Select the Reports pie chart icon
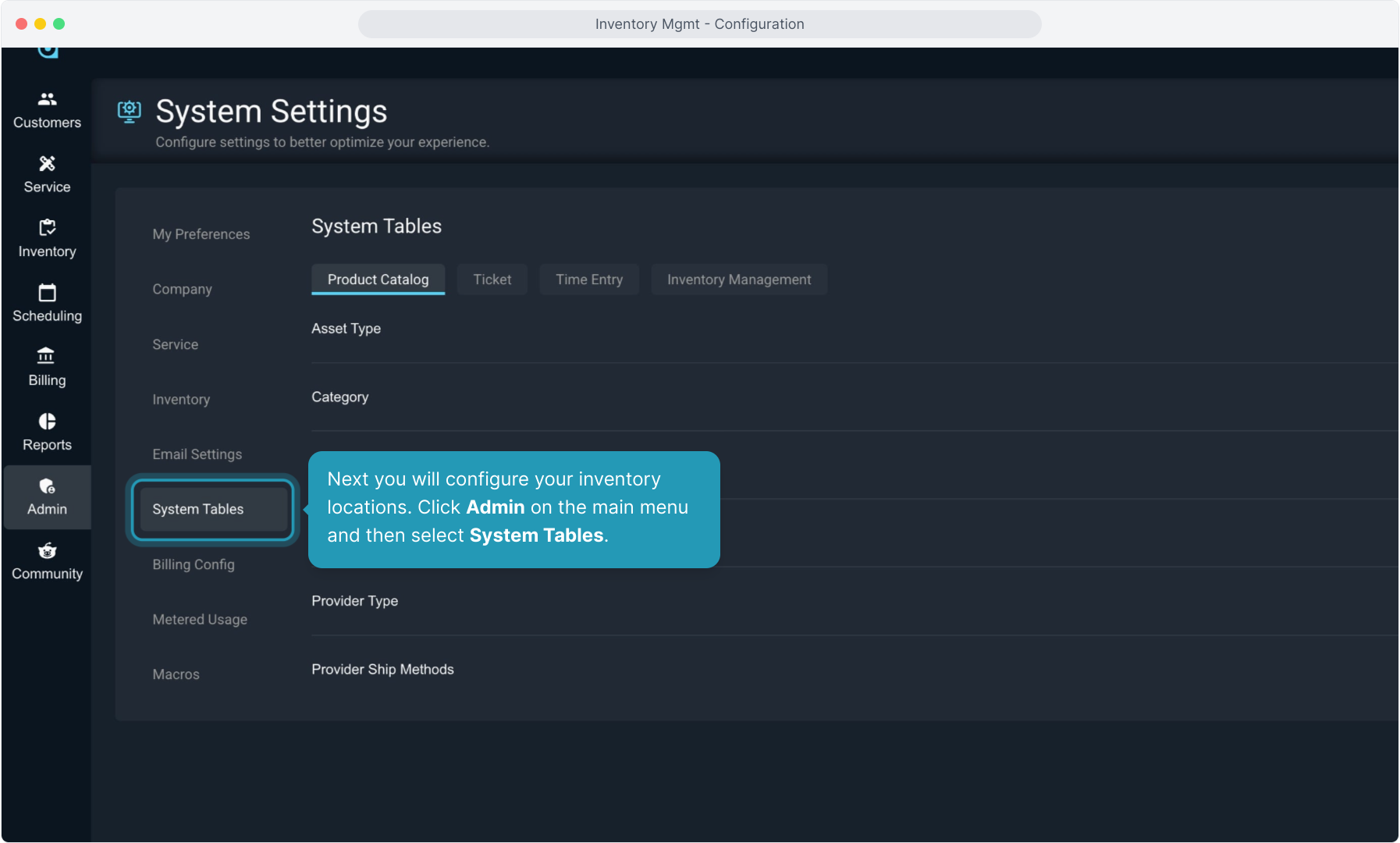Image resolution: width=1400 pixels, height=843 pixels. point(47,421)
